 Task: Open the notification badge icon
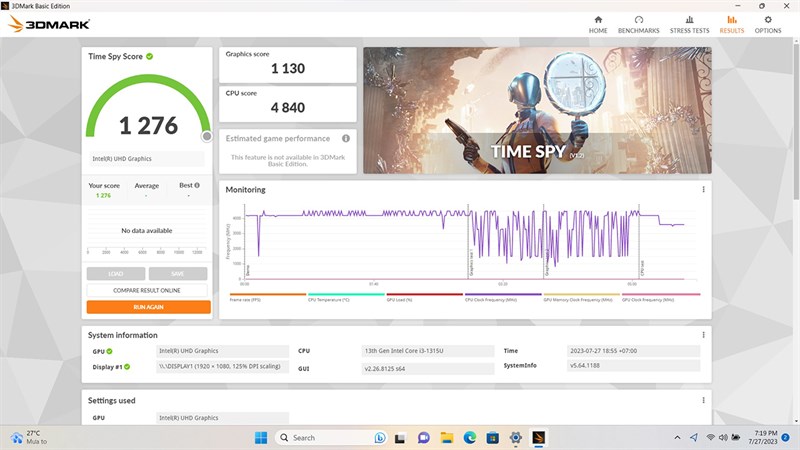786,437
